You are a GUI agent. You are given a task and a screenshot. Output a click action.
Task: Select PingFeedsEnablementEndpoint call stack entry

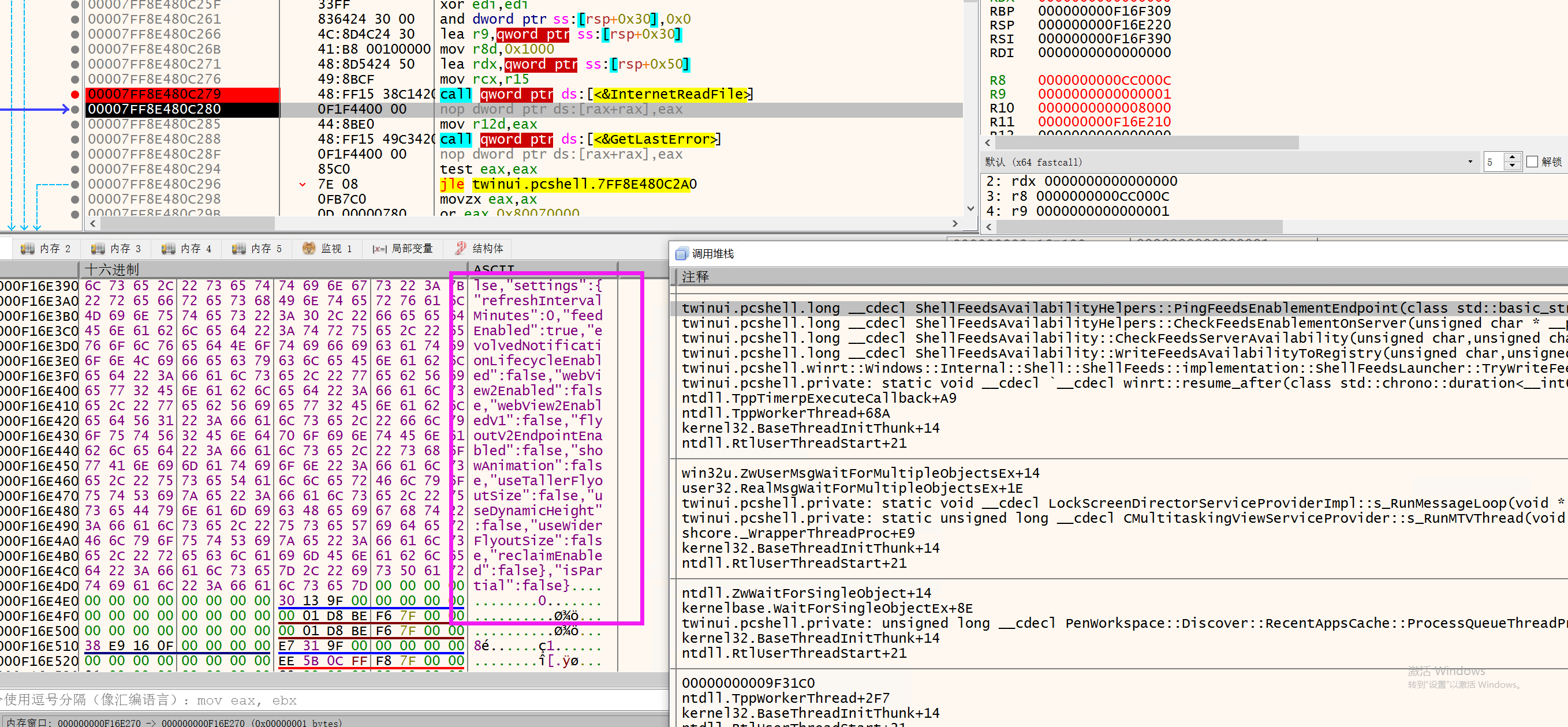(x=1096, y=308)
